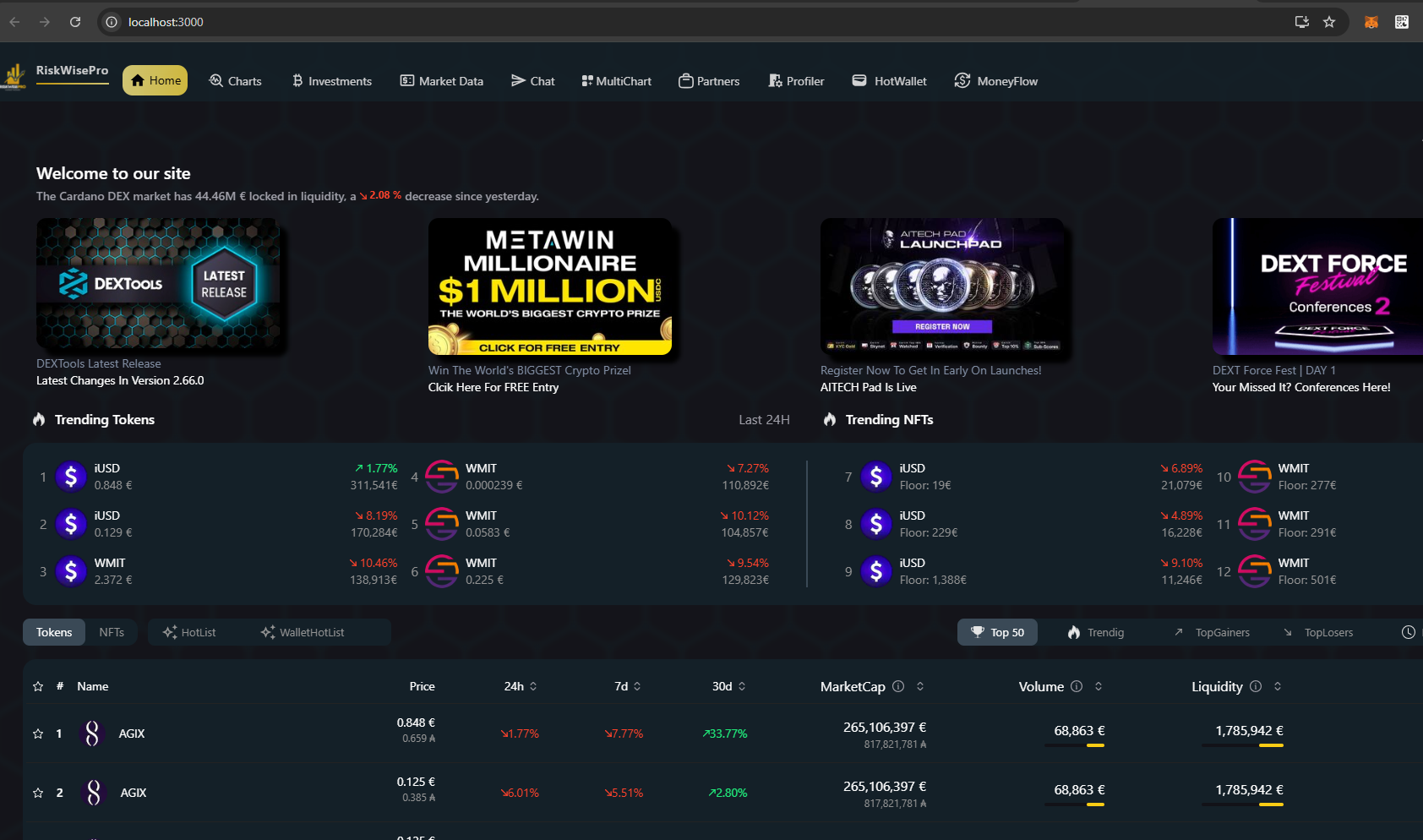Select the WMIT token icon priced 0.000239 €

tap(442, 477)
